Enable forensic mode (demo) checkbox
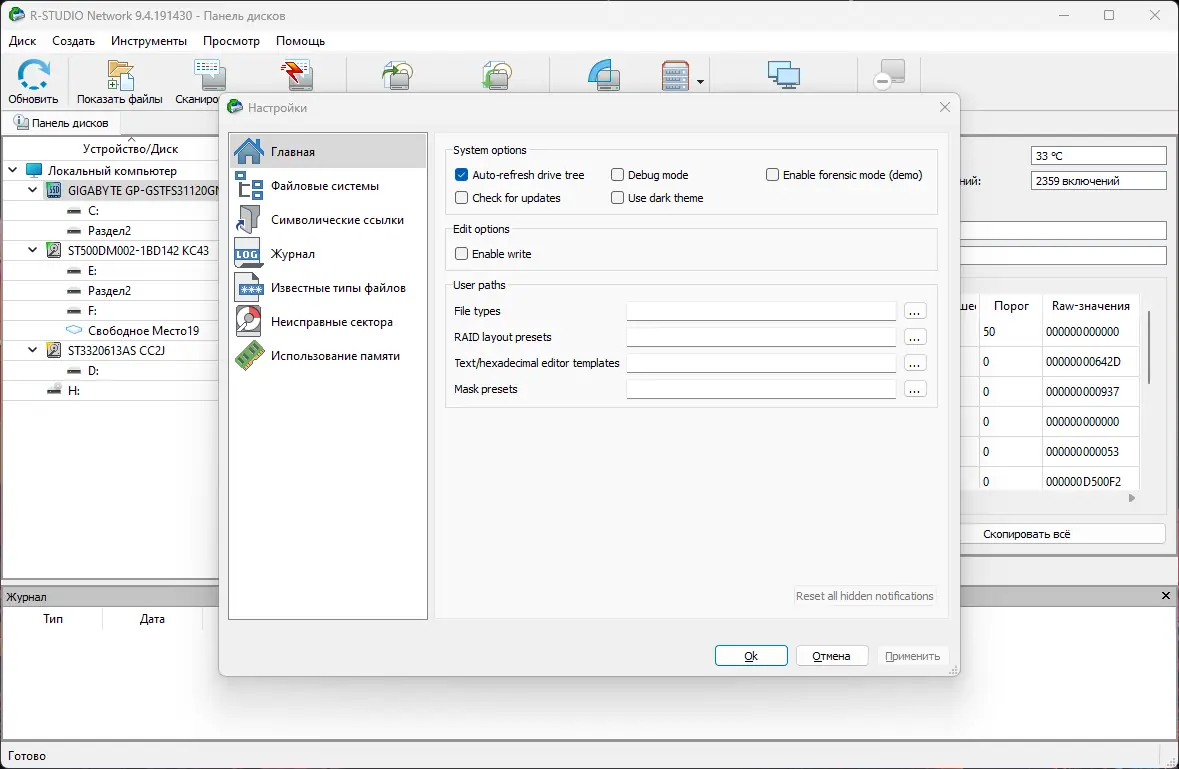Screen dimensions: 1179x769 (x=772, y=174)
